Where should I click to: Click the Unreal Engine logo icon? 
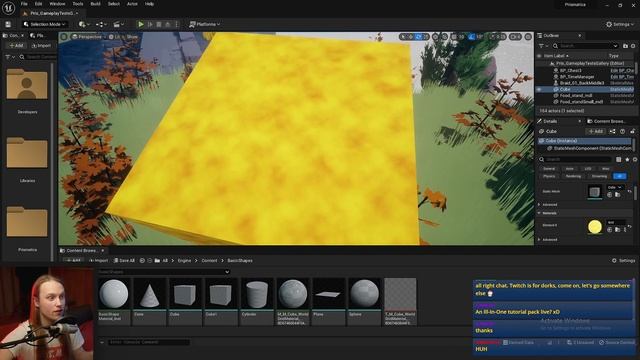click(x=8, y=8)
